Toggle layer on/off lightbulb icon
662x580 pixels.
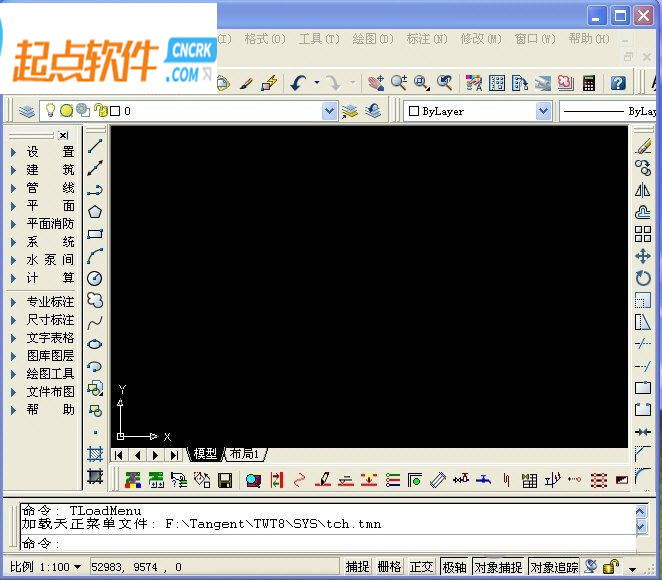[x=50, y=110]
